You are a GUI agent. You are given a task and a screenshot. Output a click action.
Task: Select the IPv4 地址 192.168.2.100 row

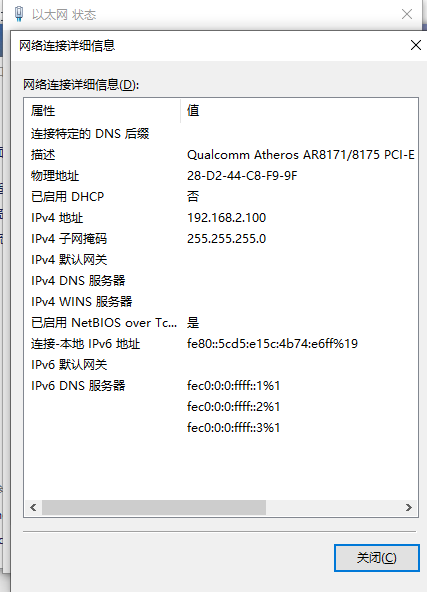coord(221,217)
